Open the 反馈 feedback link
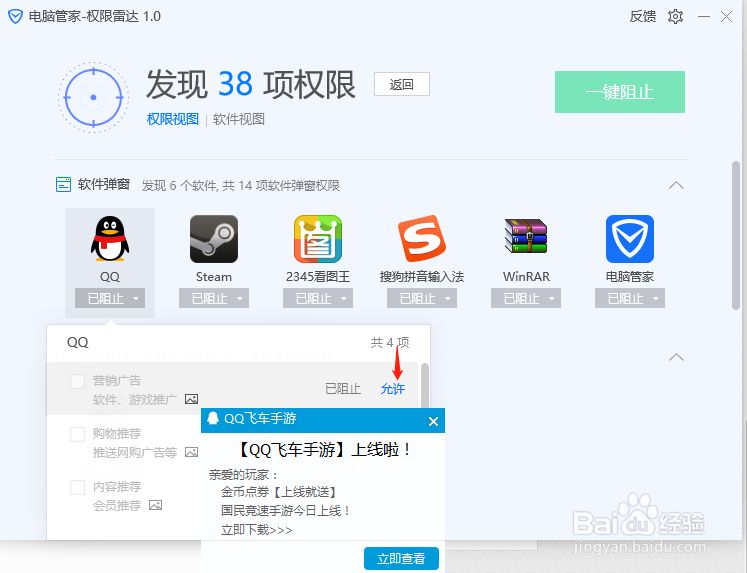This screenshot has width=747, height=573. click(x=643, y=17)
